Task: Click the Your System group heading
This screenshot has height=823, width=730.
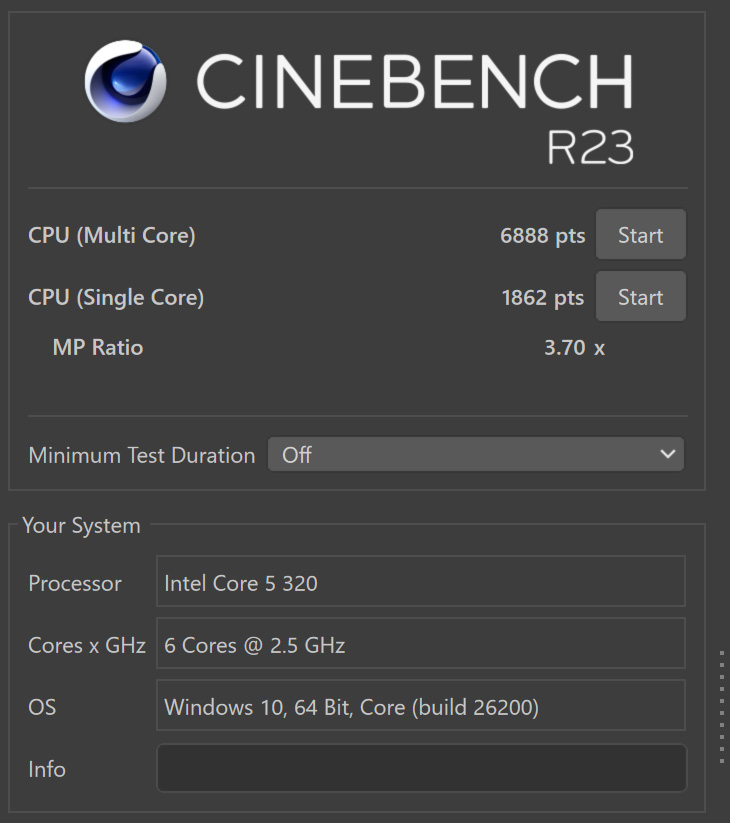Action: point(81,525)
